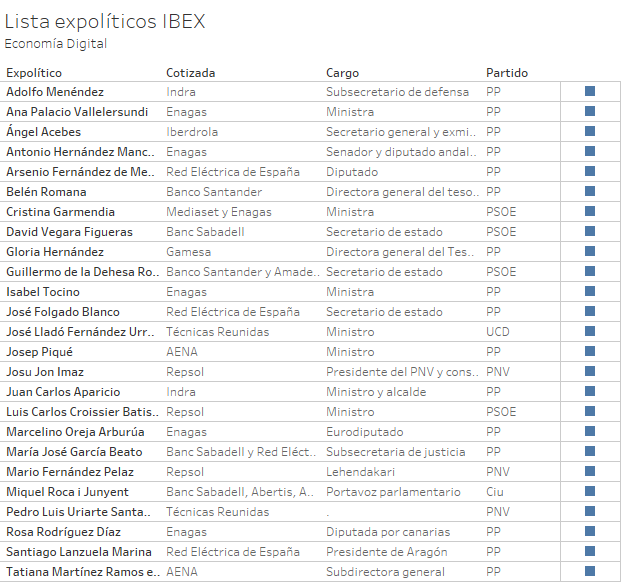Select 'Presidente del PNV y cons..' cell

pos(403,372)
